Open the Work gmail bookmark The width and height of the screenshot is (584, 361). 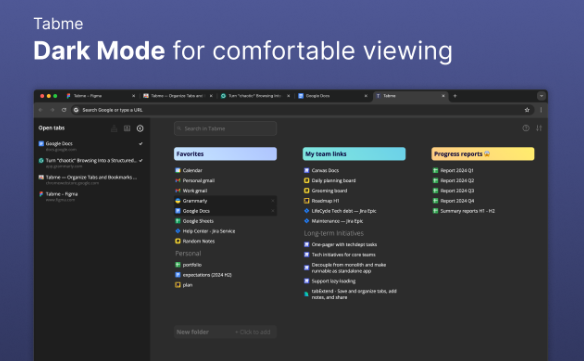[195, 190]
